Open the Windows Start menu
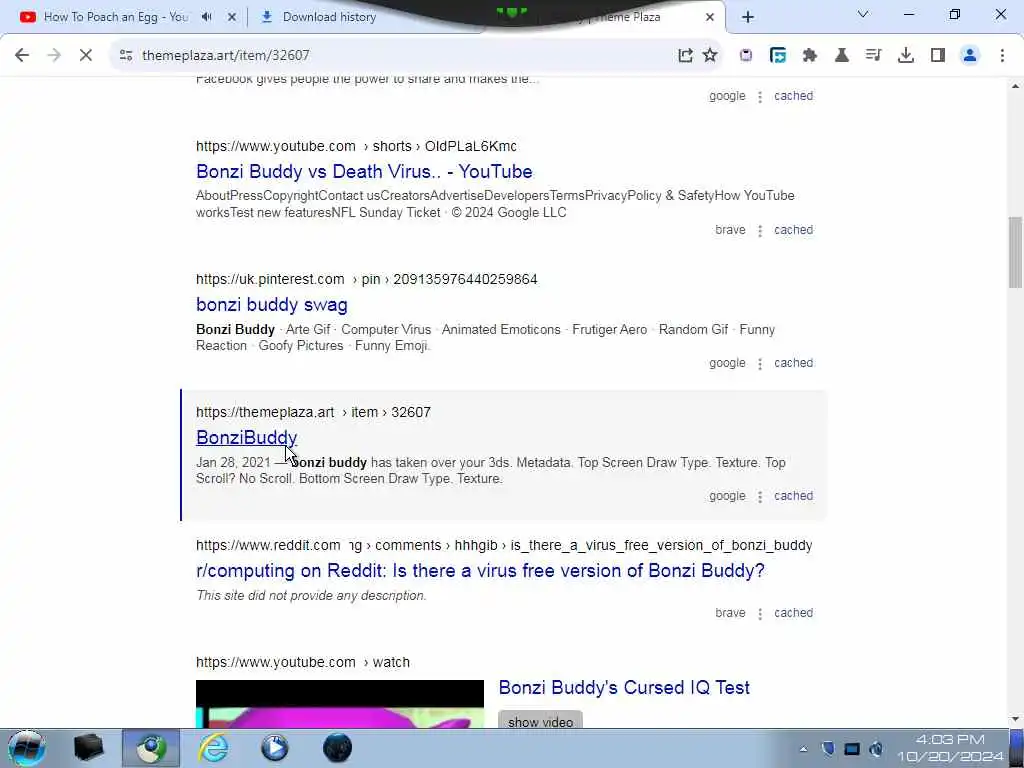Viewport: 1024px width, 768px height. pyautogui.click(x=26, y=748)
